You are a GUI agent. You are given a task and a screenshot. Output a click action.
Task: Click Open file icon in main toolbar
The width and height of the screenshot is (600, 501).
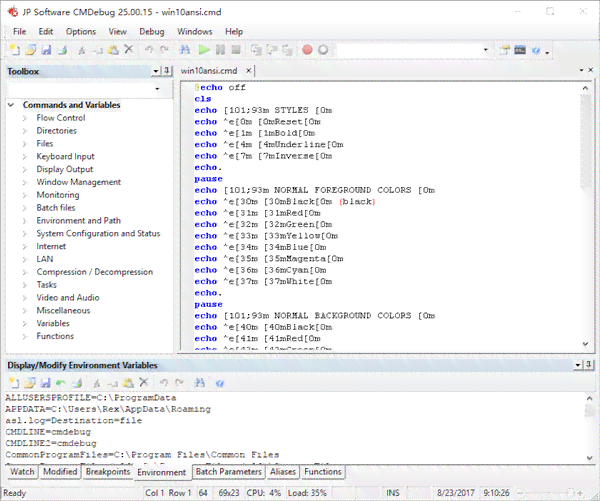tap(31, 50)
